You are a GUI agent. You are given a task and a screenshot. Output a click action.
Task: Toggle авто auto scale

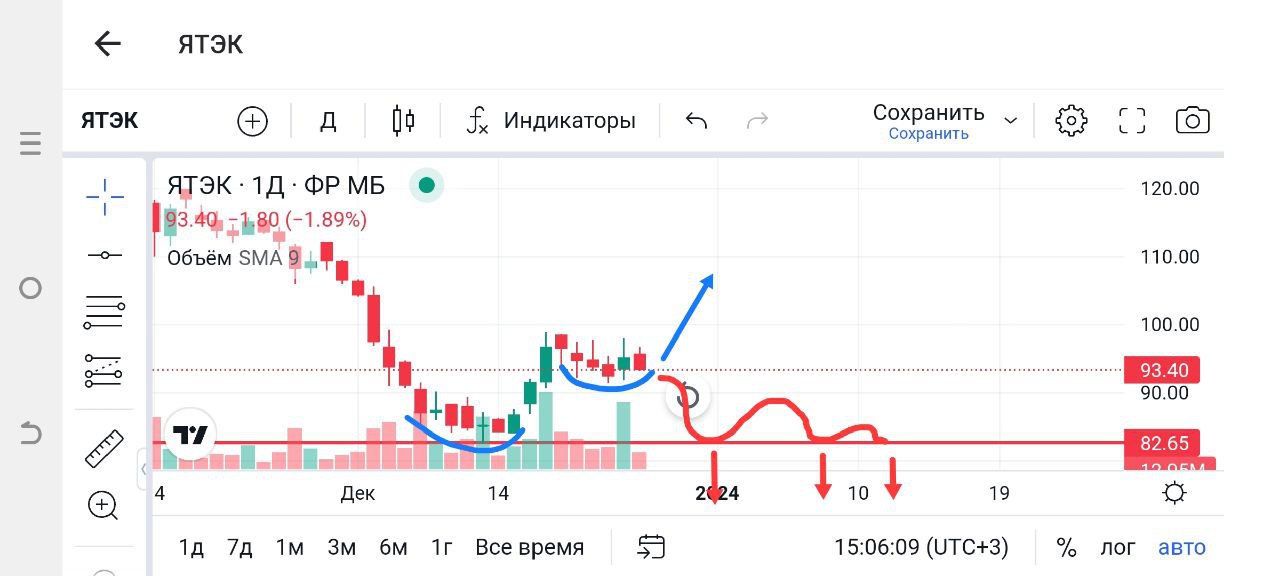coord(1182,547)
